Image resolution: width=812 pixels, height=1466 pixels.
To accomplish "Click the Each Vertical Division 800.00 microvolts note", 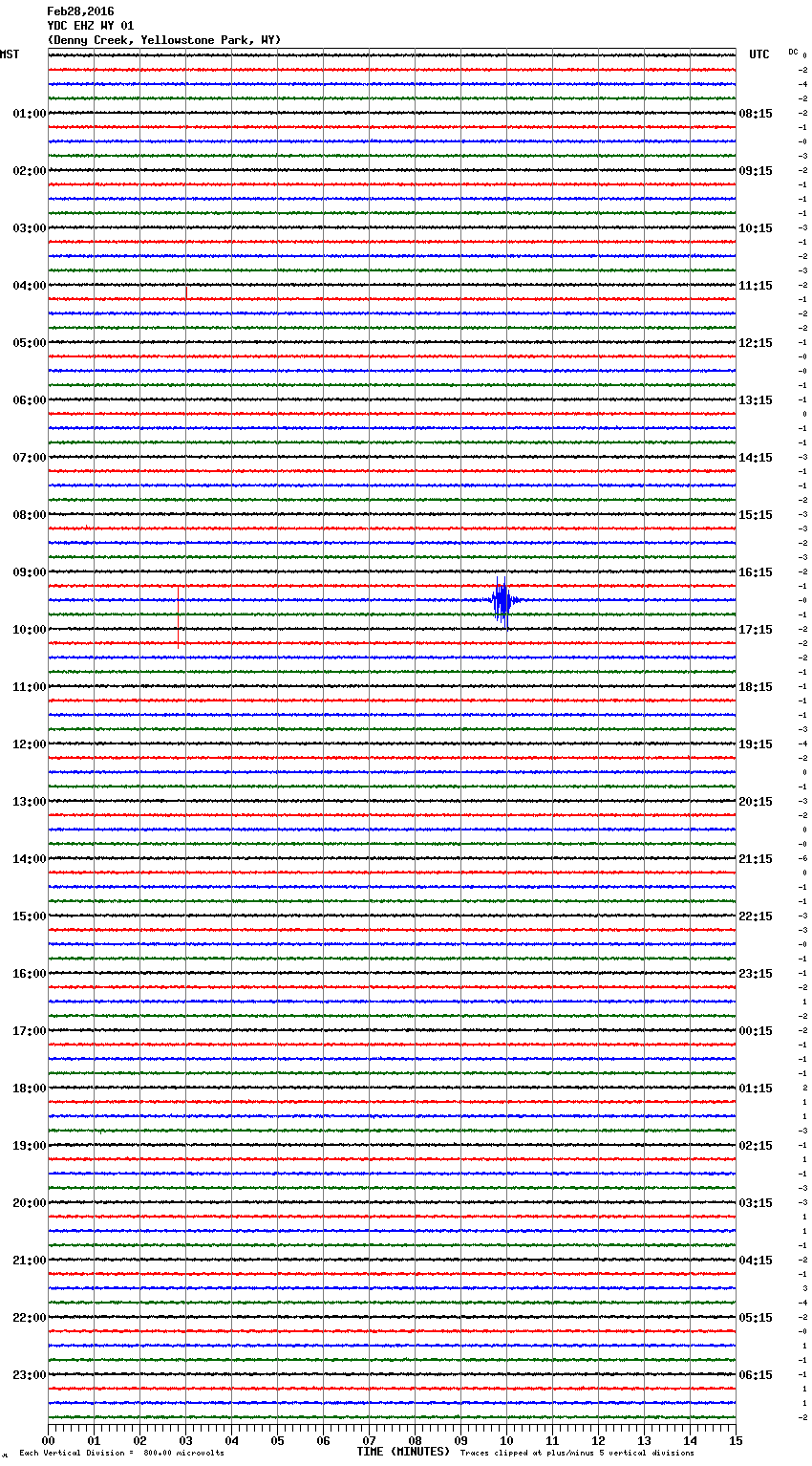I will 121,1453.
